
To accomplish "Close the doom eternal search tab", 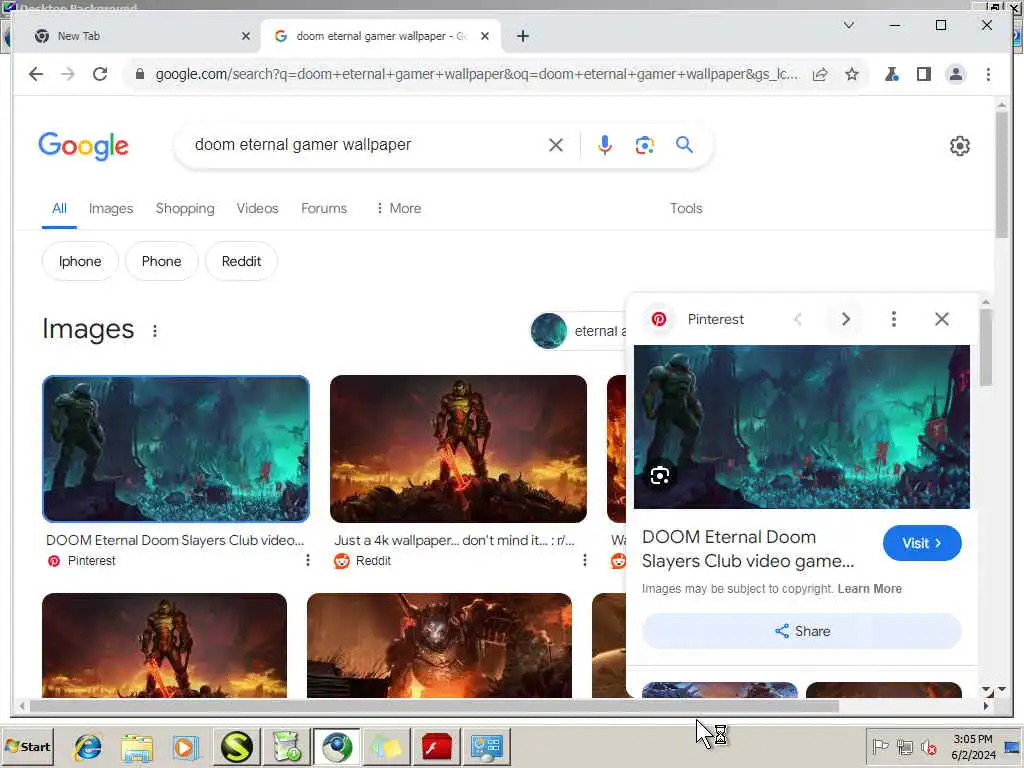I will click(x=485, y=36).
